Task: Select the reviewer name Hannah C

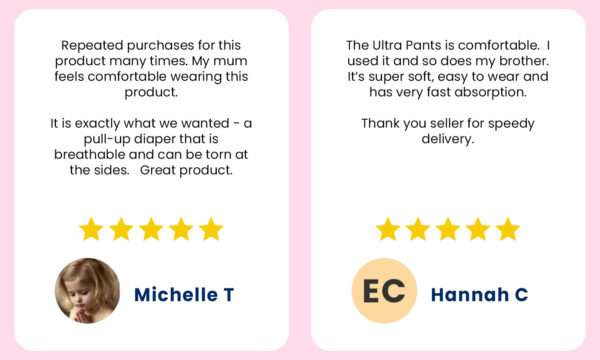Action: 479,295
